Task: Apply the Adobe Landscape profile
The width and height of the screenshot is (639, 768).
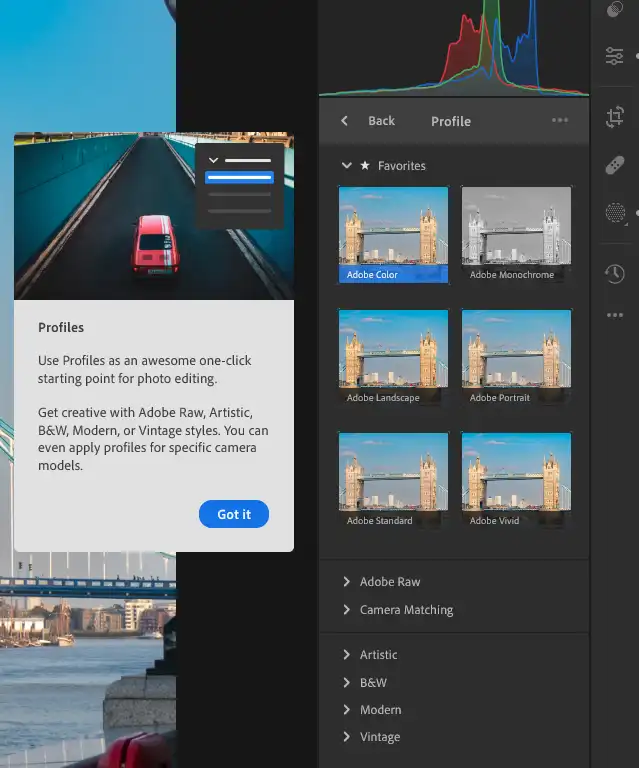Action: click(x=393, y=358)
